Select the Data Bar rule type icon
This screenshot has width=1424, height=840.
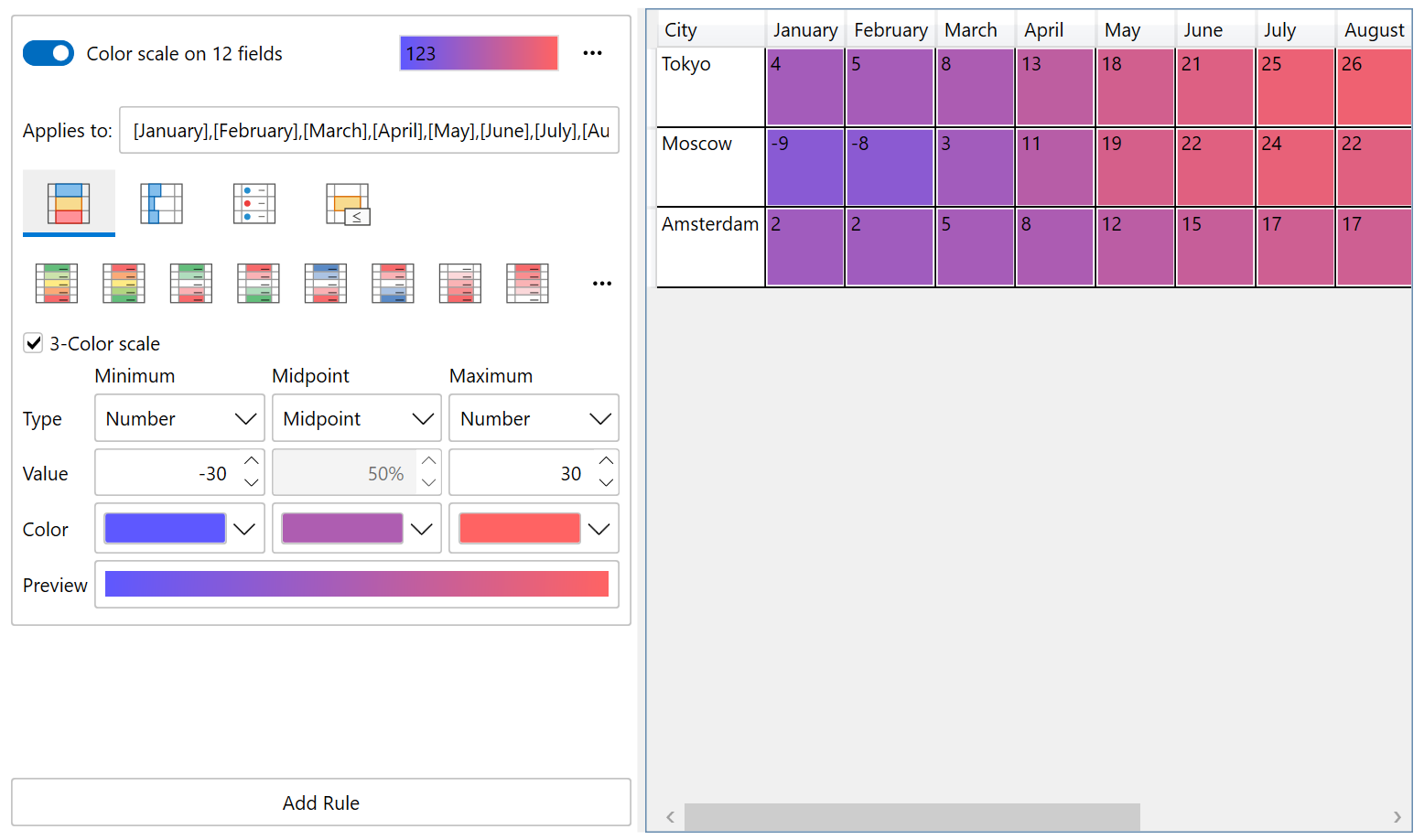tap(162, 203)
